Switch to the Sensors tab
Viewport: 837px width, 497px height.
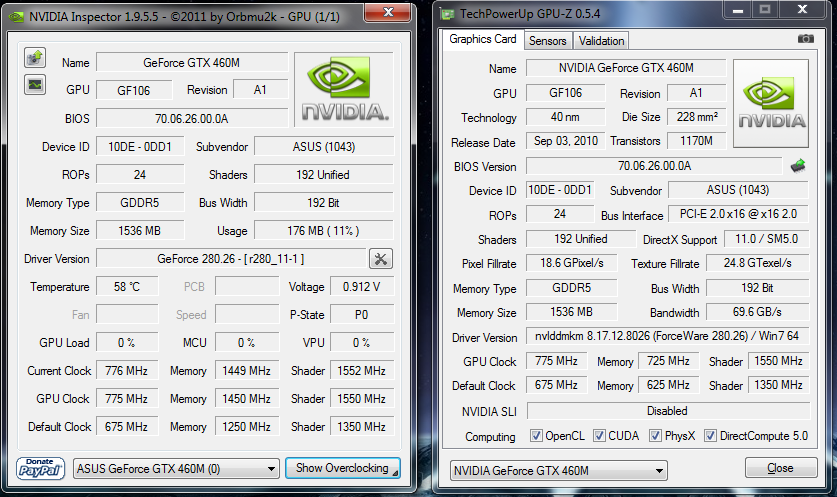(x=547, y=41)
